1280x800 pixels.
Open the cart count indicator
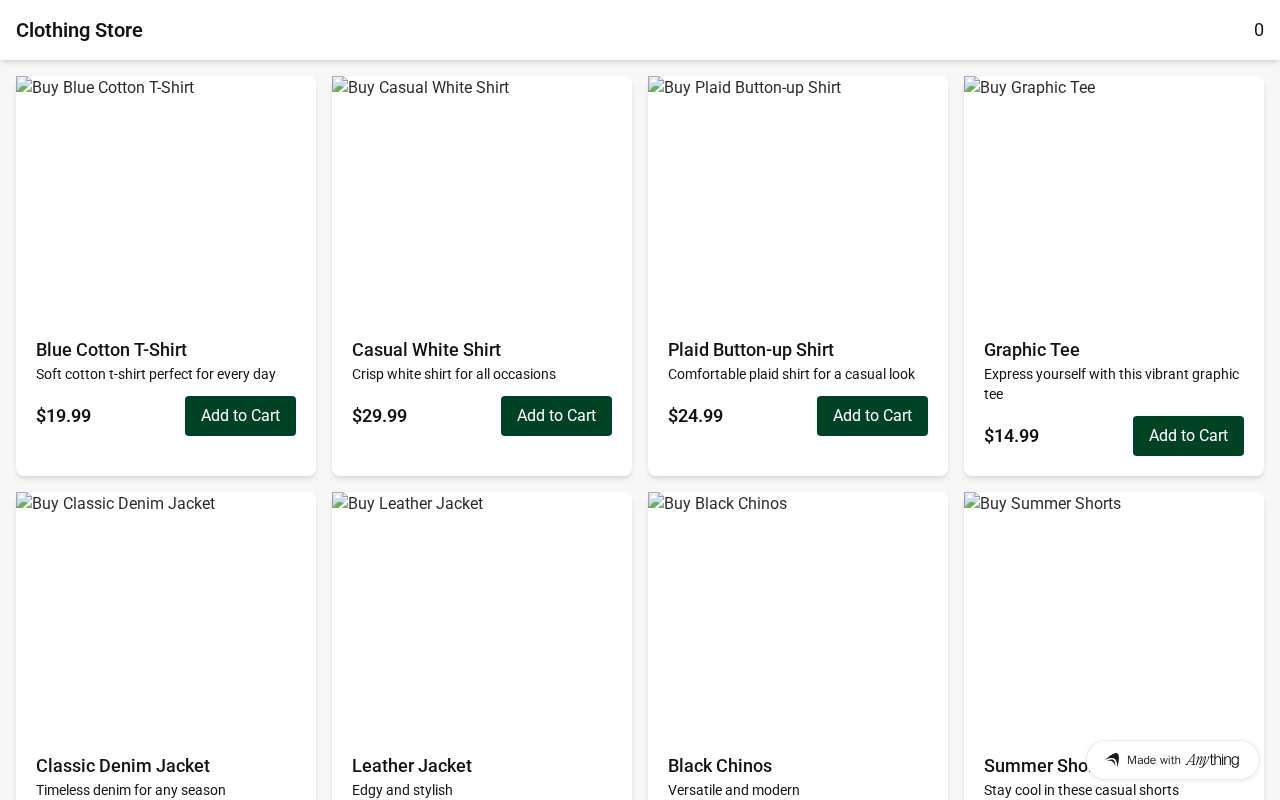tap(1258, 30)
